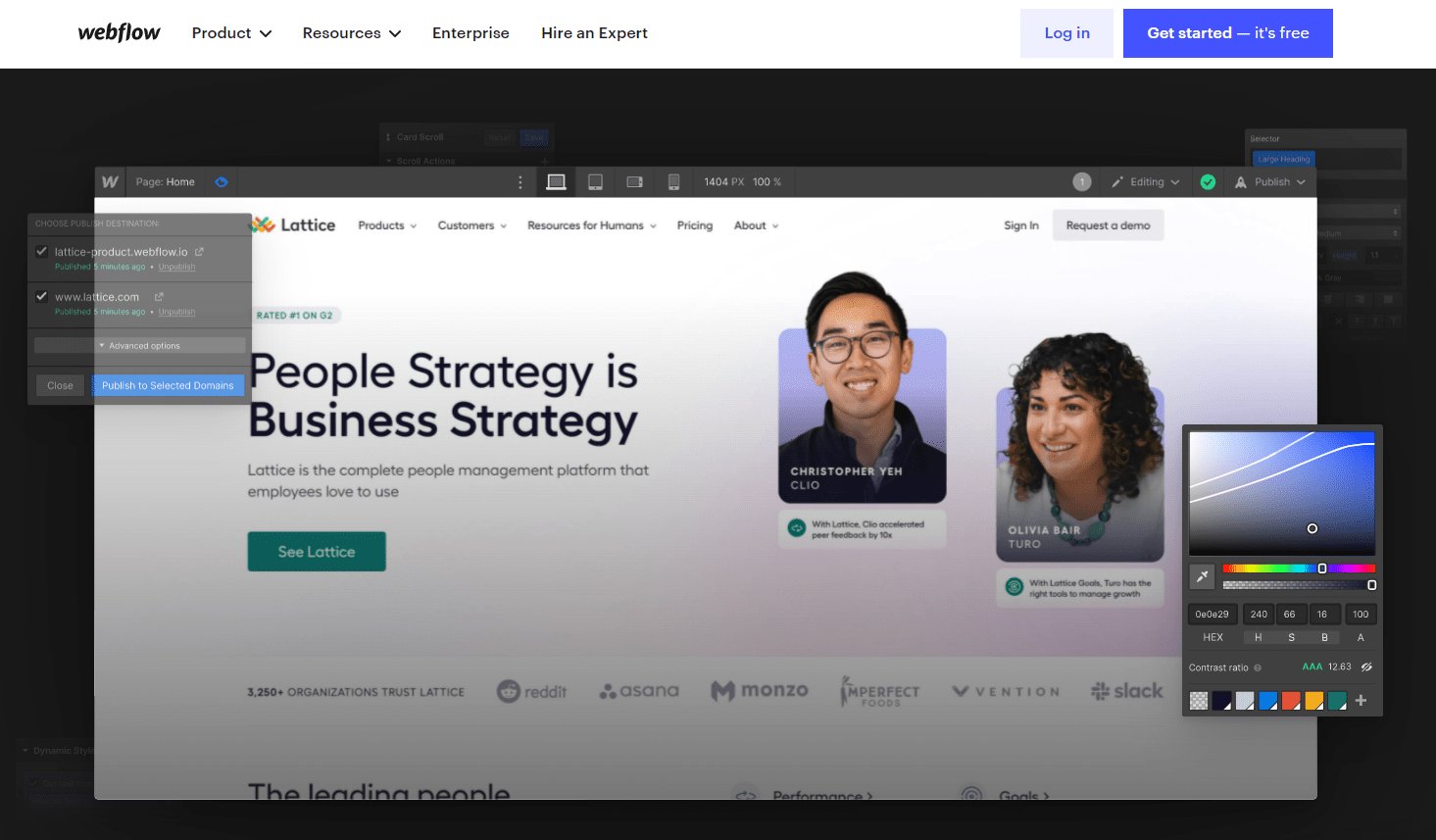Image resolution: width=1436 pixels, height=840 pixels.
Task: Open the Publish dropdown in the toolbar
Action: pos(1270,182)
